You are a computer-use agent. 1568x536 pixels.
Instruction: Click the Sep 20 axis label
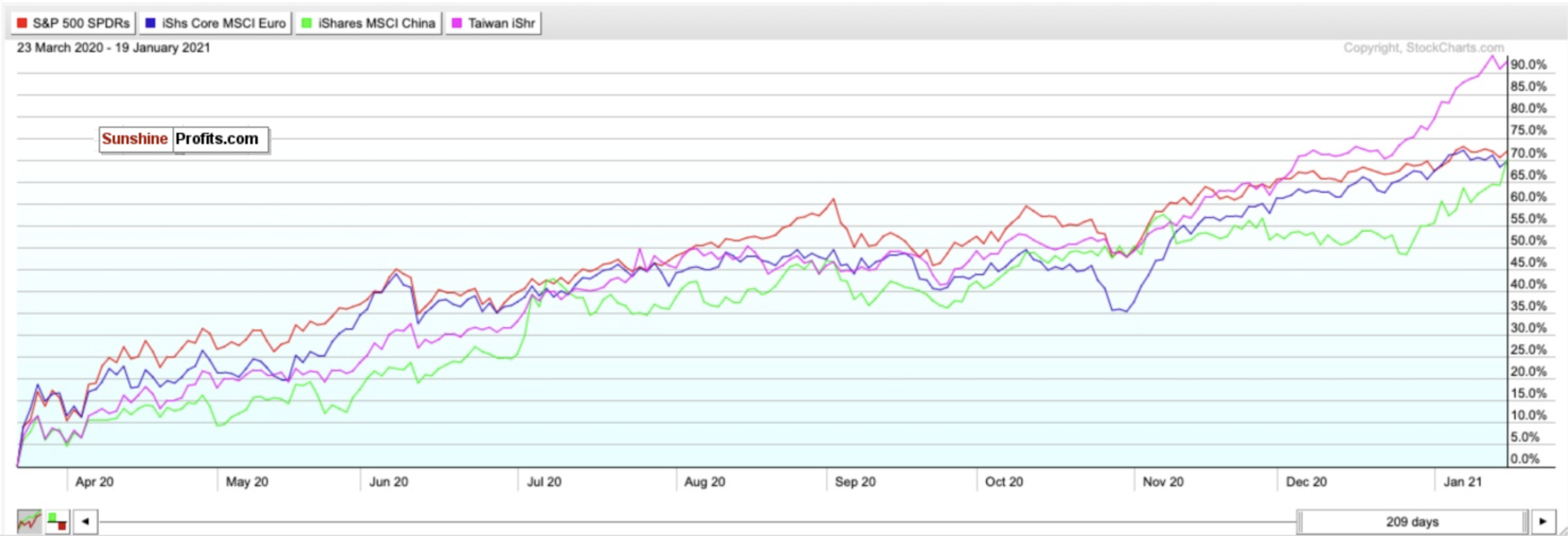pos(856,482)
